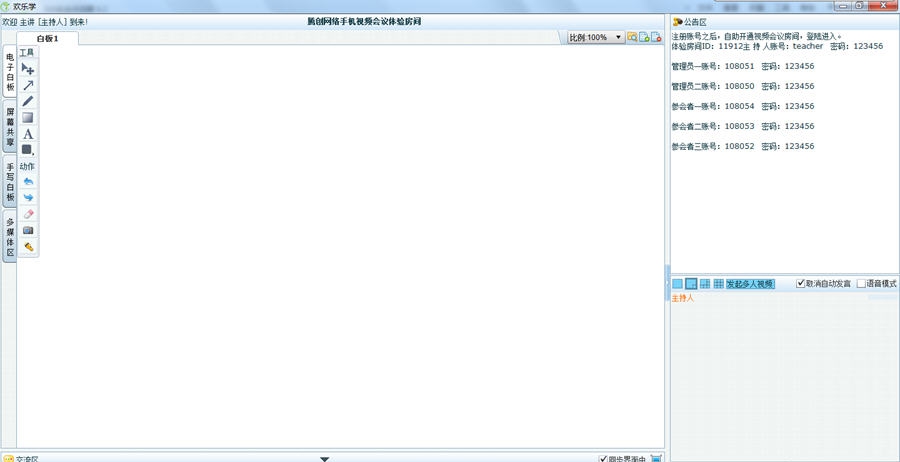Click the add new whiteboard page icon
Viewport: 900px width, 462px height.
pyautogui.click(x=644, y=37)
